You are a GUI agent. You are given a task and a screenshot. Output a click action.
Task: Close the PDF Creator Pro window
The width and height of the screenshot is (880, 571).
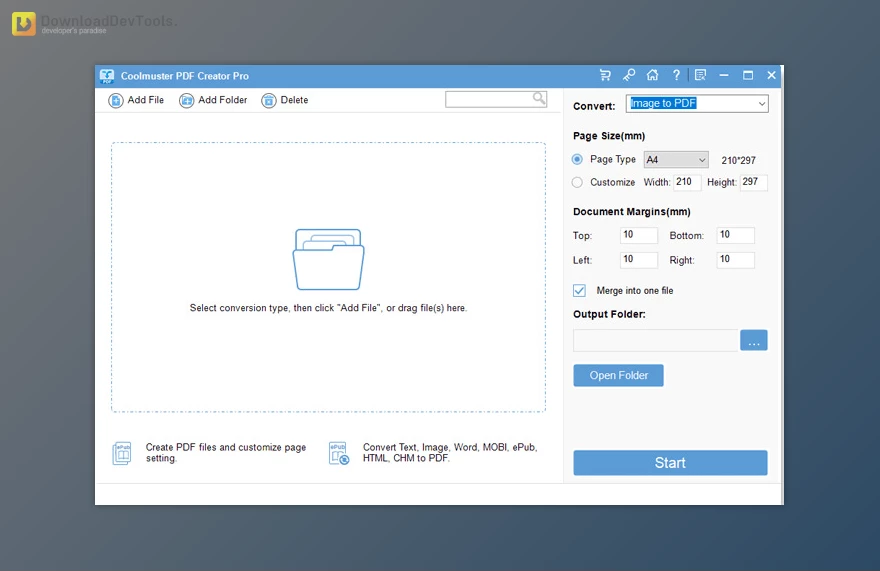pyautogui.click(x=772, y=75)
